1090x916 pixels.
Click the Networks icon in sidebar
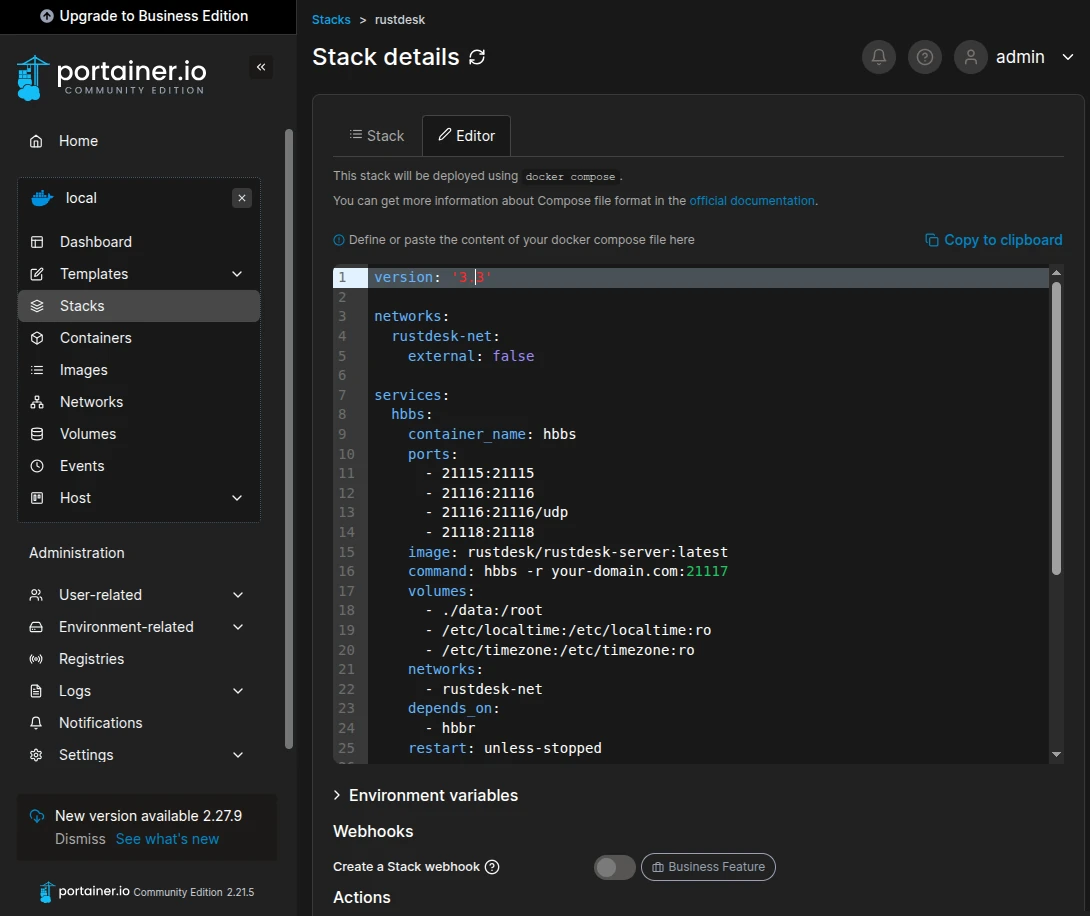(x=37, y=402)
